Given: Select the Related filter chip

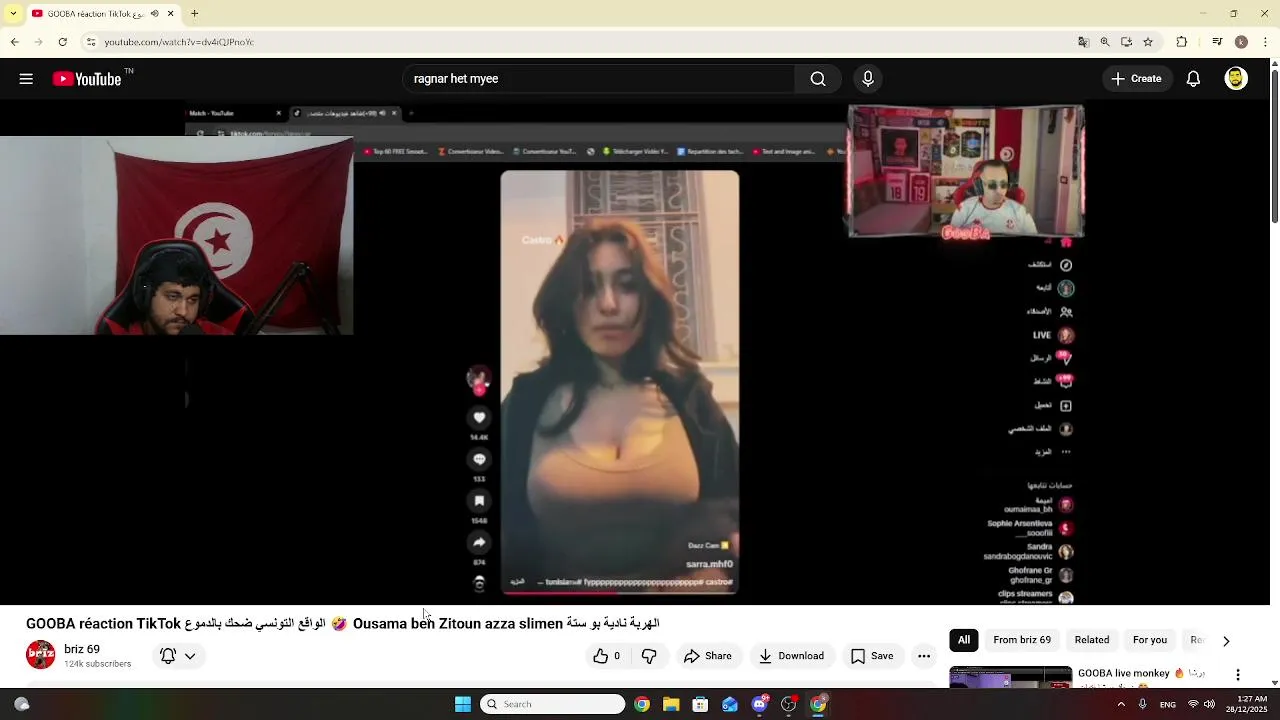Looking at the screenshot, I should point(1092,640).
